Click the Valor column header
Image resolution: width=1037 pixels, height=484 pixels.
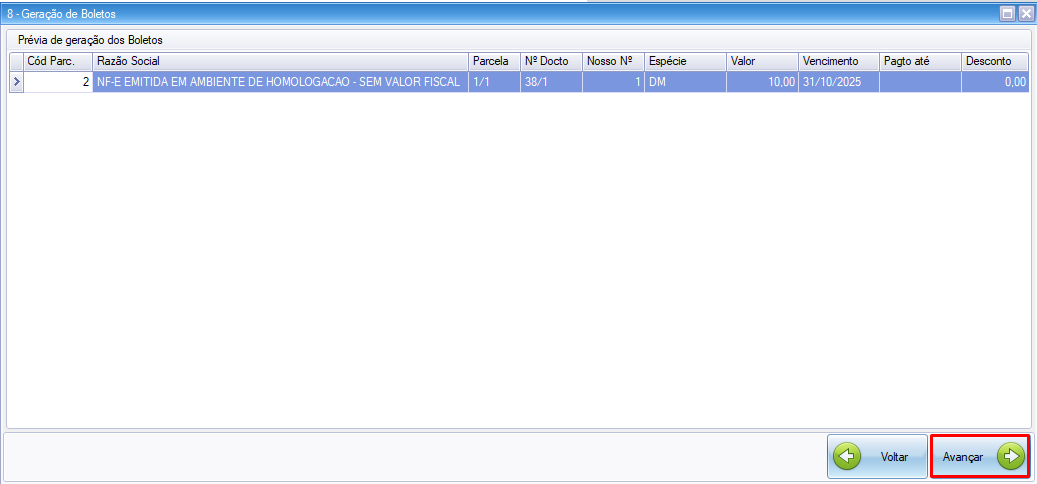tap(761, 62)
